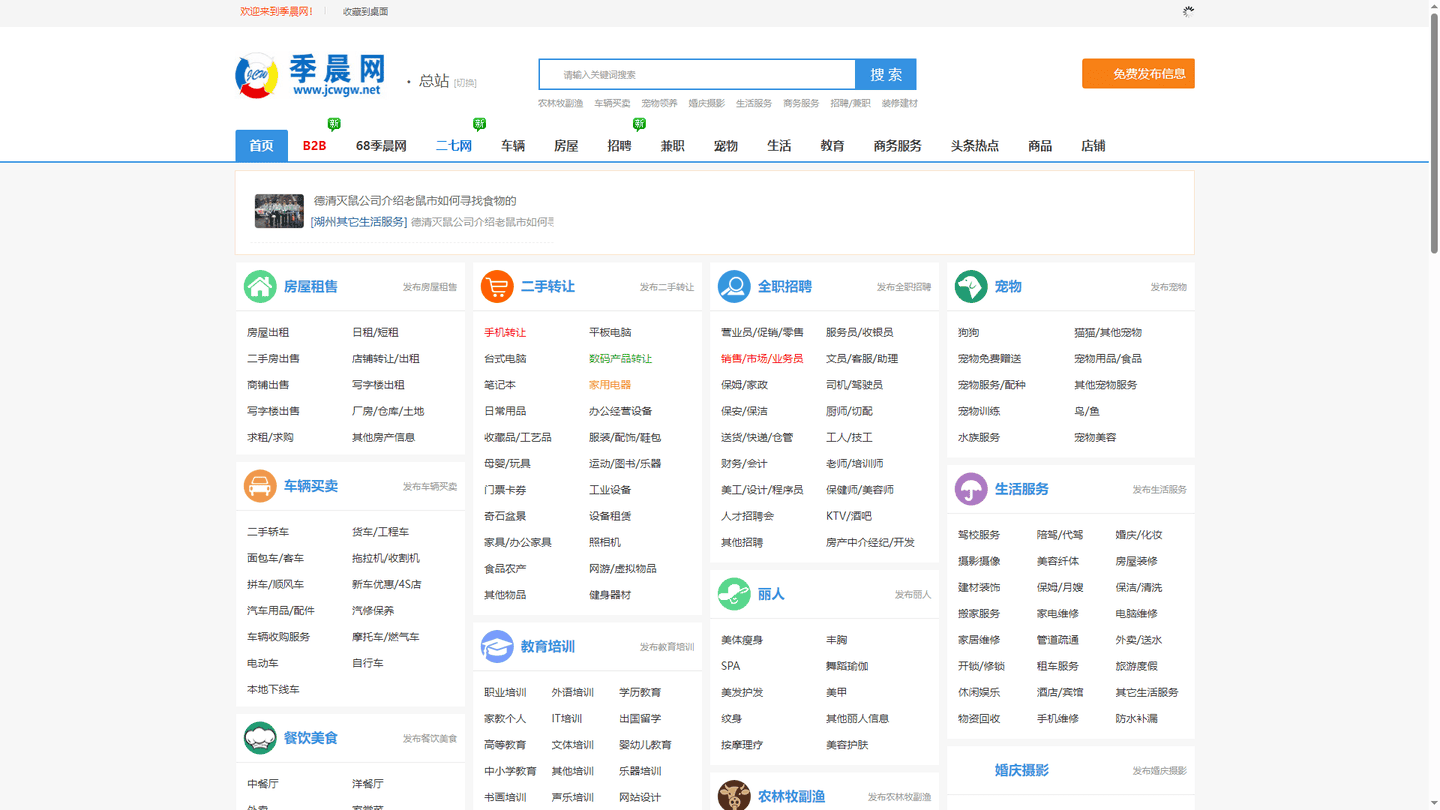Open the 狗狗 pet category
1440x810 pixels.
968,332
